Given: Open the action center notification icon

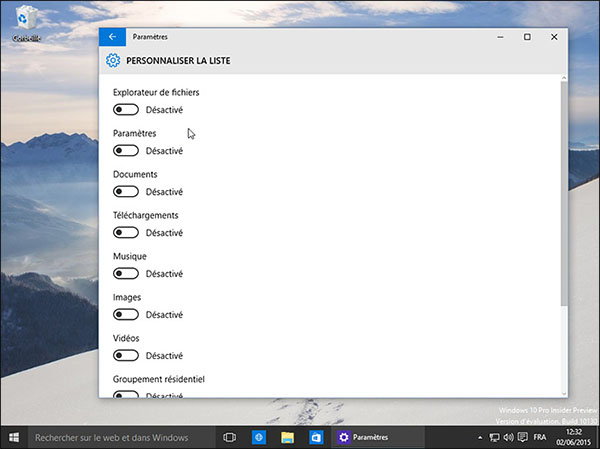Looking at the screenshot, I should click(522, 437).
